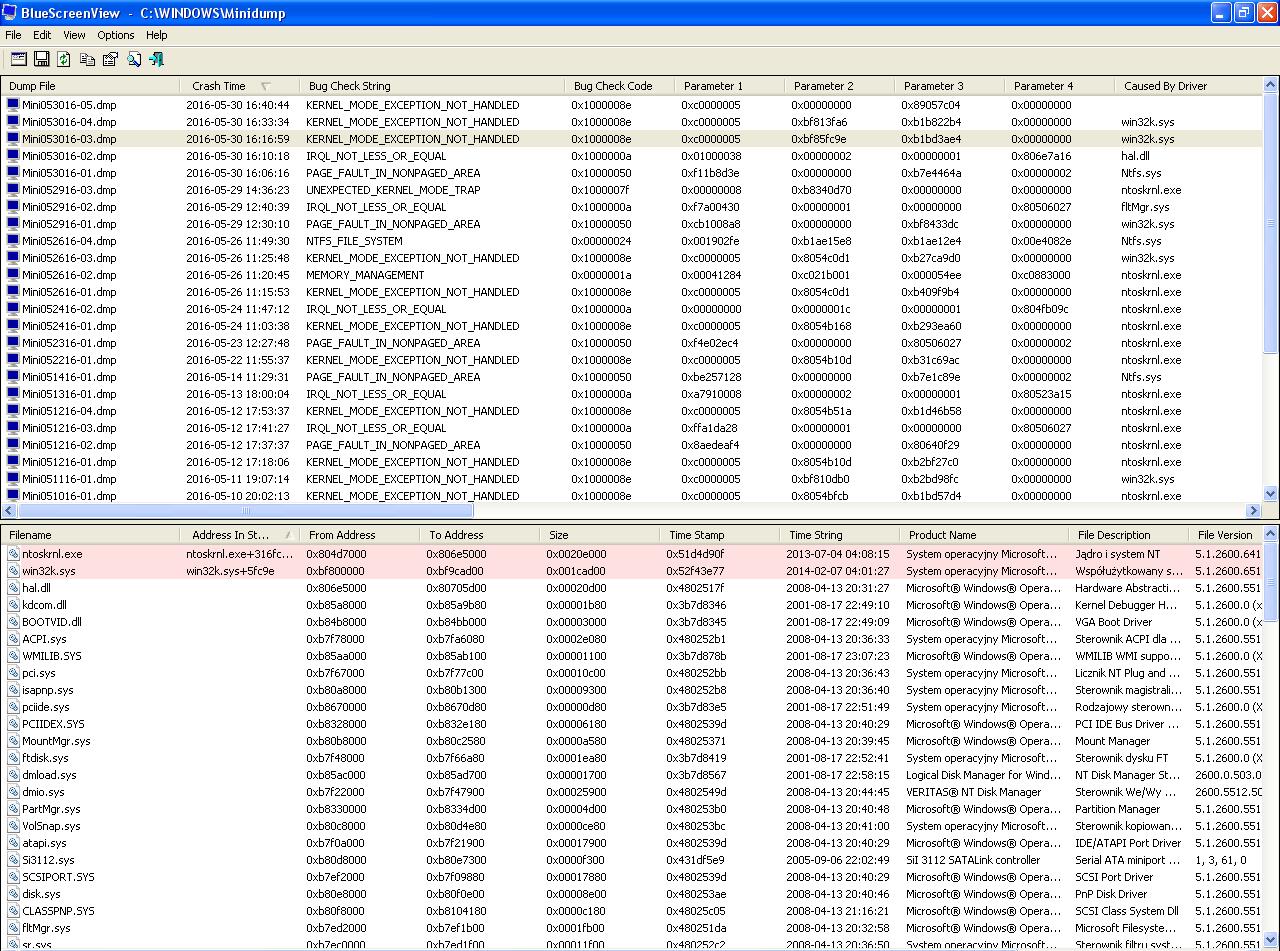Open the Options menu
The image size is (1280, 951).
click(116, 35)
